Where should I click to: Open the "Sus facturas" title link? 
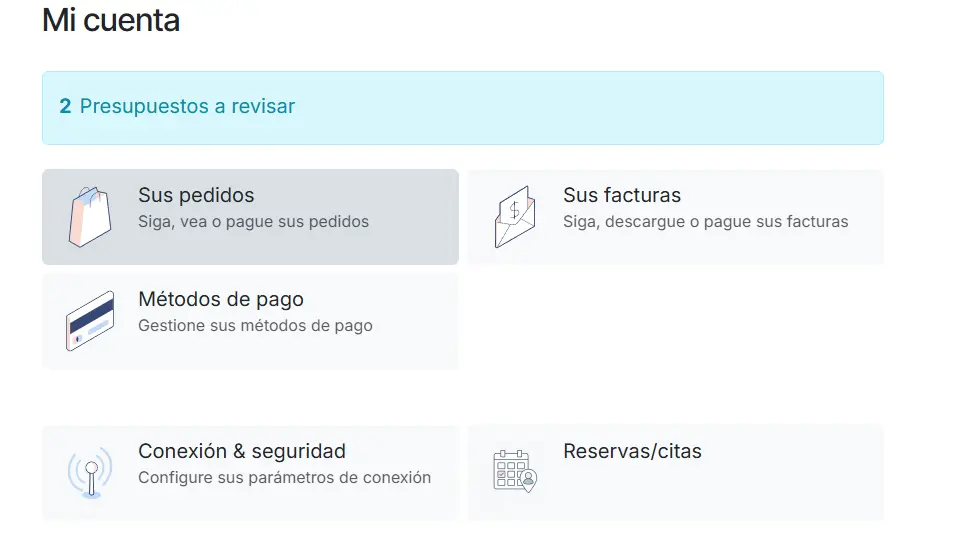[x=621, y=195]
